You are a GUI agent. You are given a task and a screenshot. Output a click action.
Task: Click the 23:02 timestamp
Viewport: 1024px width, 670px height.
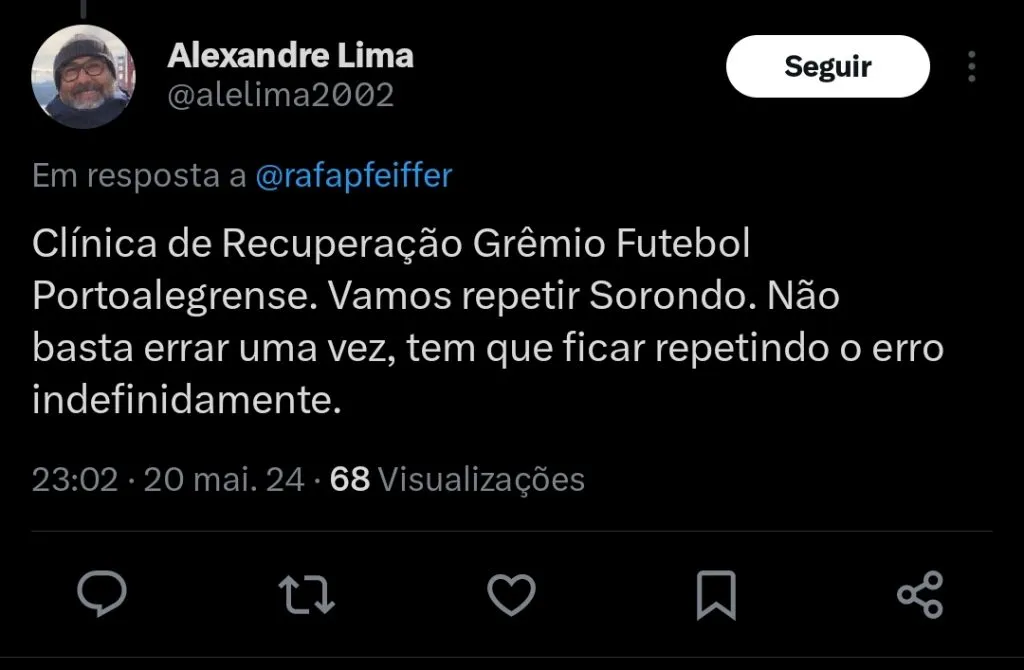(x=75, y=480)
